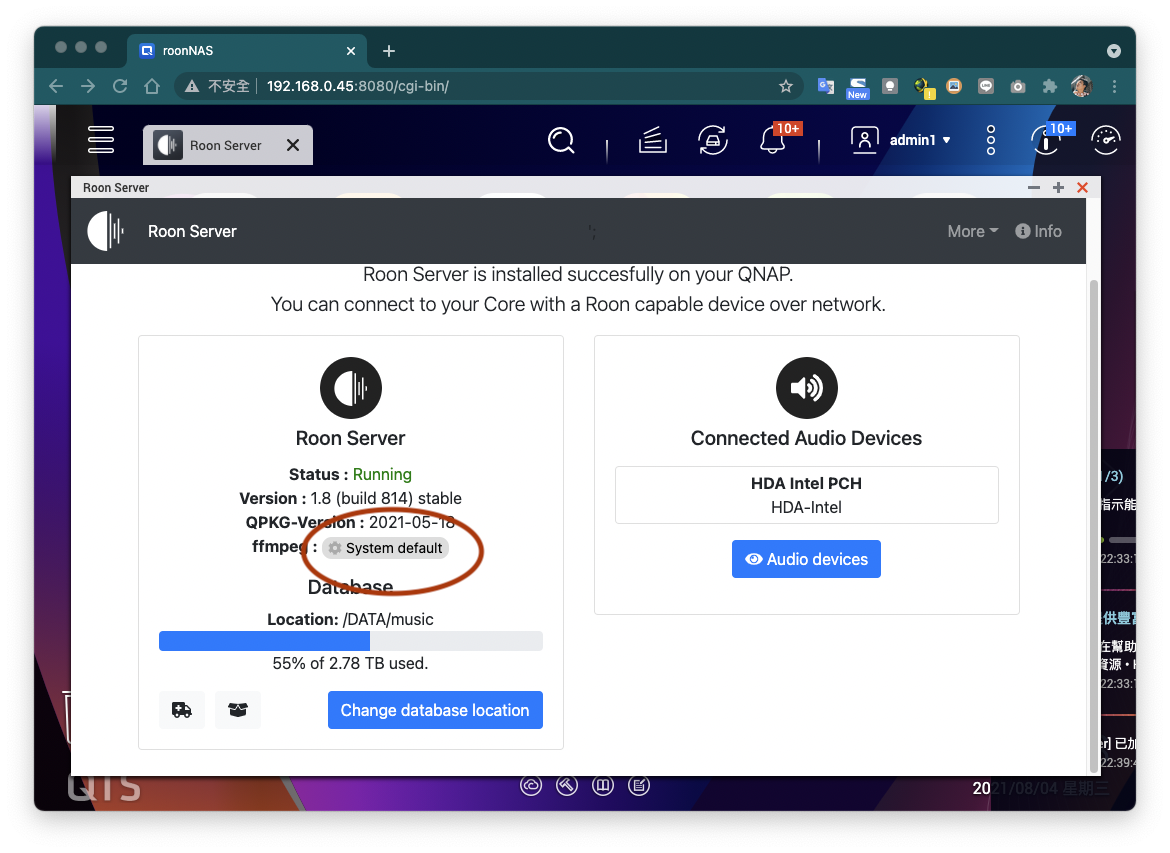The image size is (1170, 853).
Task: Select the Roon Server taskbar tab
Action: click(x=228, y=145)
